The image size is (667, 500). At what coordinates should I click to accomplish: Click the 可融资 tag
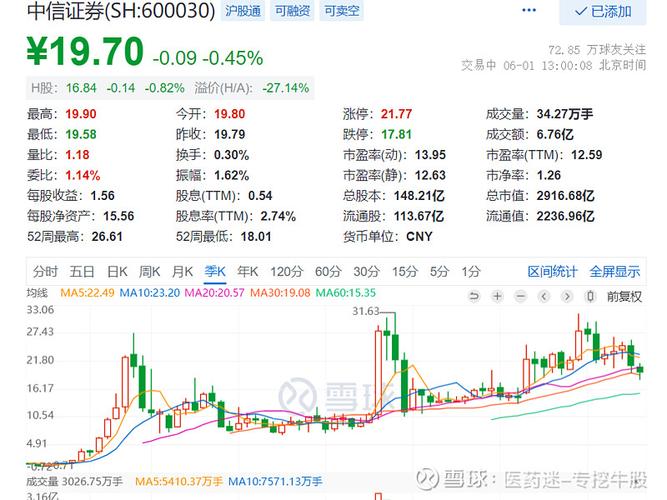(292, 11)
